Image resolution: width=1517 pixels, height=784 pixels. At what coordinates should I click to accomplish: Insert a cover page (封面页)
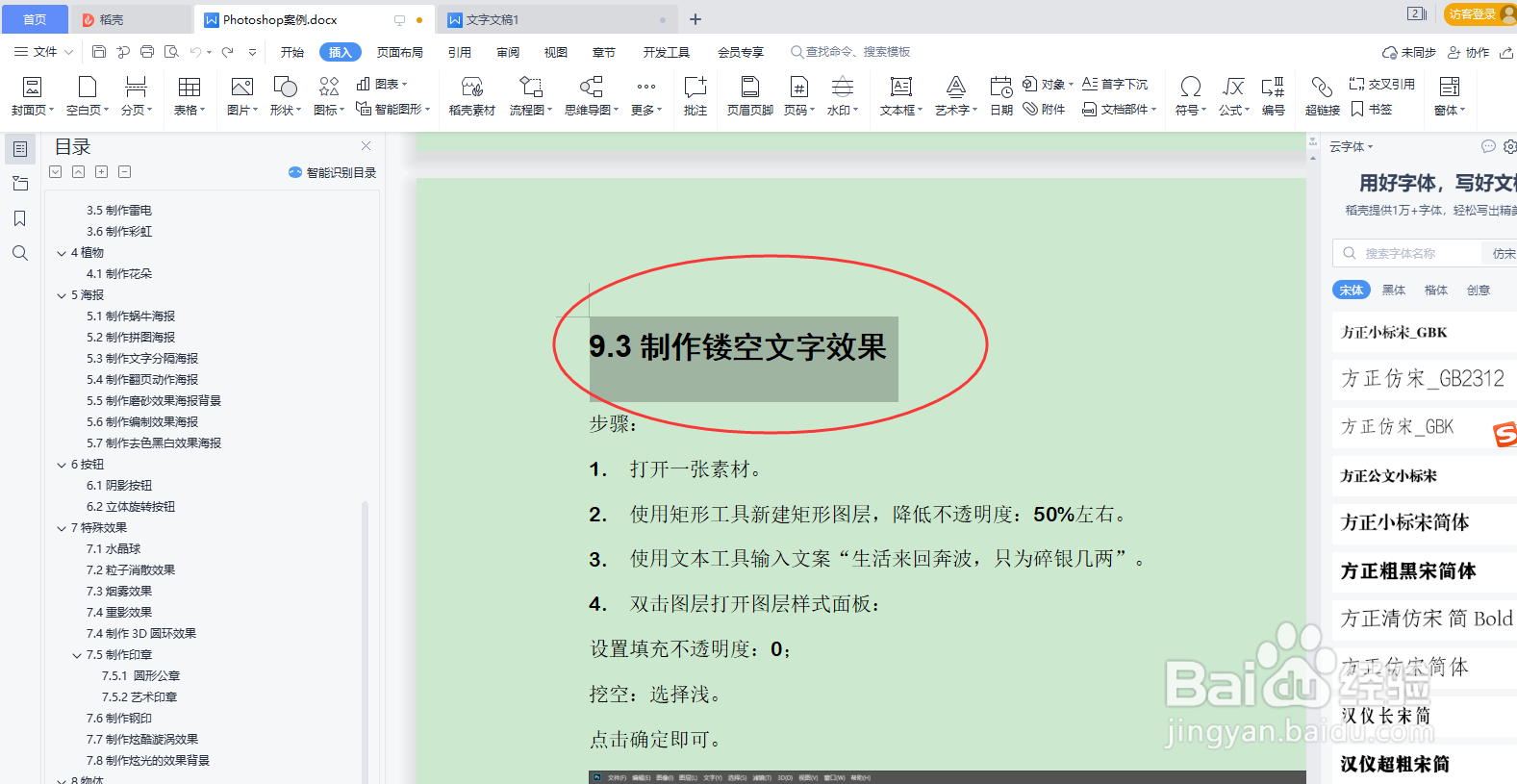[x=32, y=96]
